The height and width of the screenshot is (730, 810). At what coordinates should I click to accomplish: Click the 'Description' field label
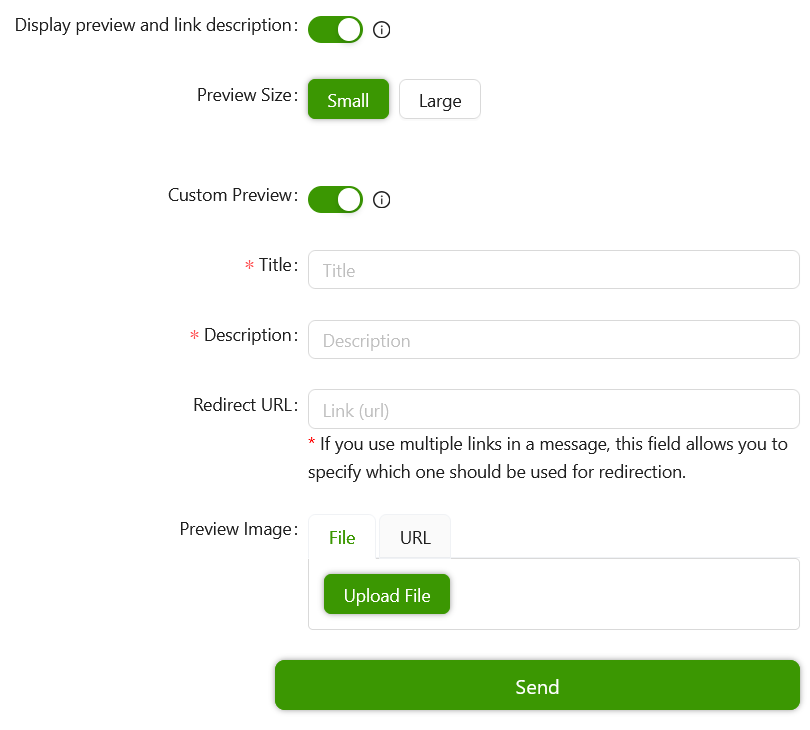247,335
